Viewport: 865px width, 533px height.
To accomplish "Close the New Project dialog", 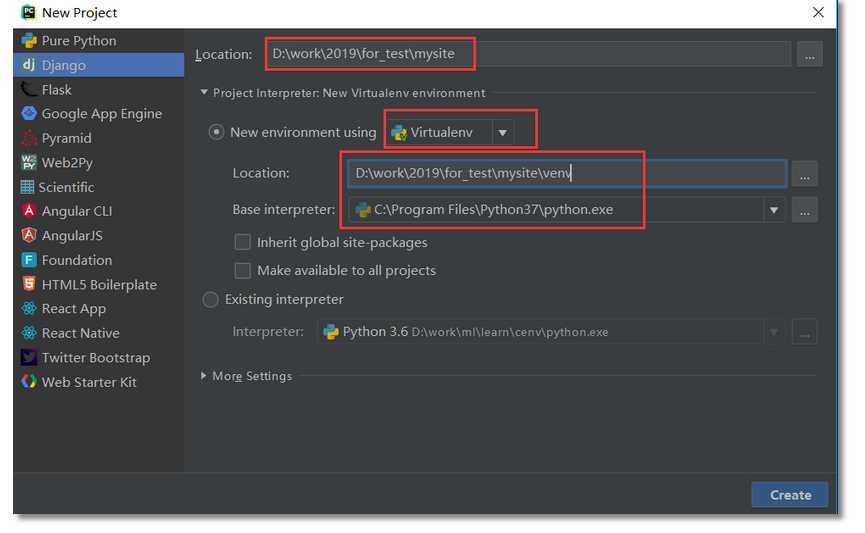I will coord(818,12).
